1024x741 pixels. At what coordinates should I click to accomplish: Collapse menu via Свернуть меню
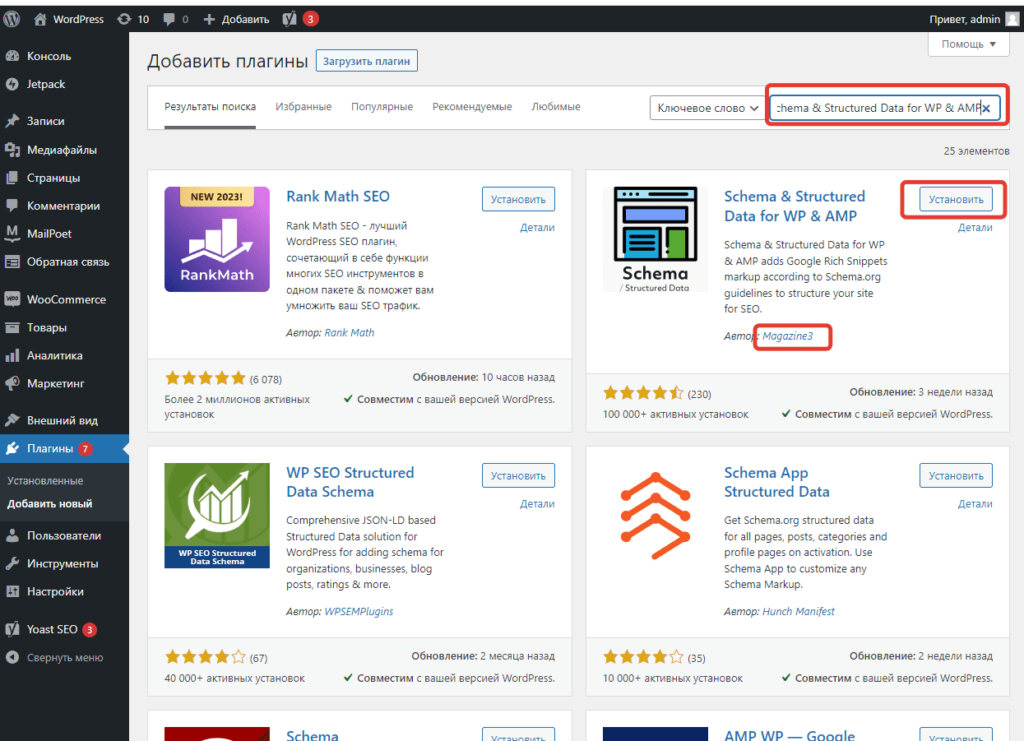(x=54, y=657)
